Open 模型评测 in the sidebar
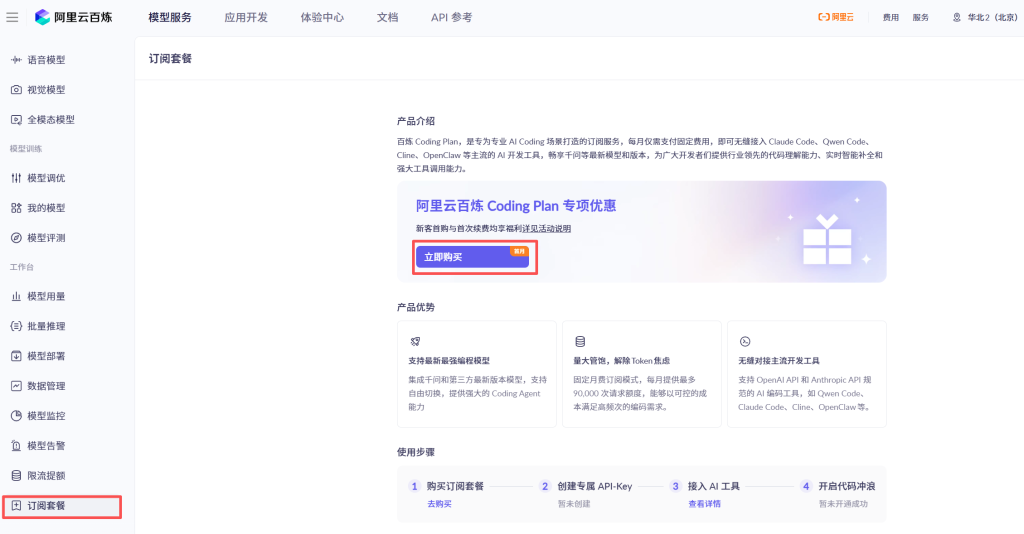This screenshot has height=534, width=1024. click(45, 238)
